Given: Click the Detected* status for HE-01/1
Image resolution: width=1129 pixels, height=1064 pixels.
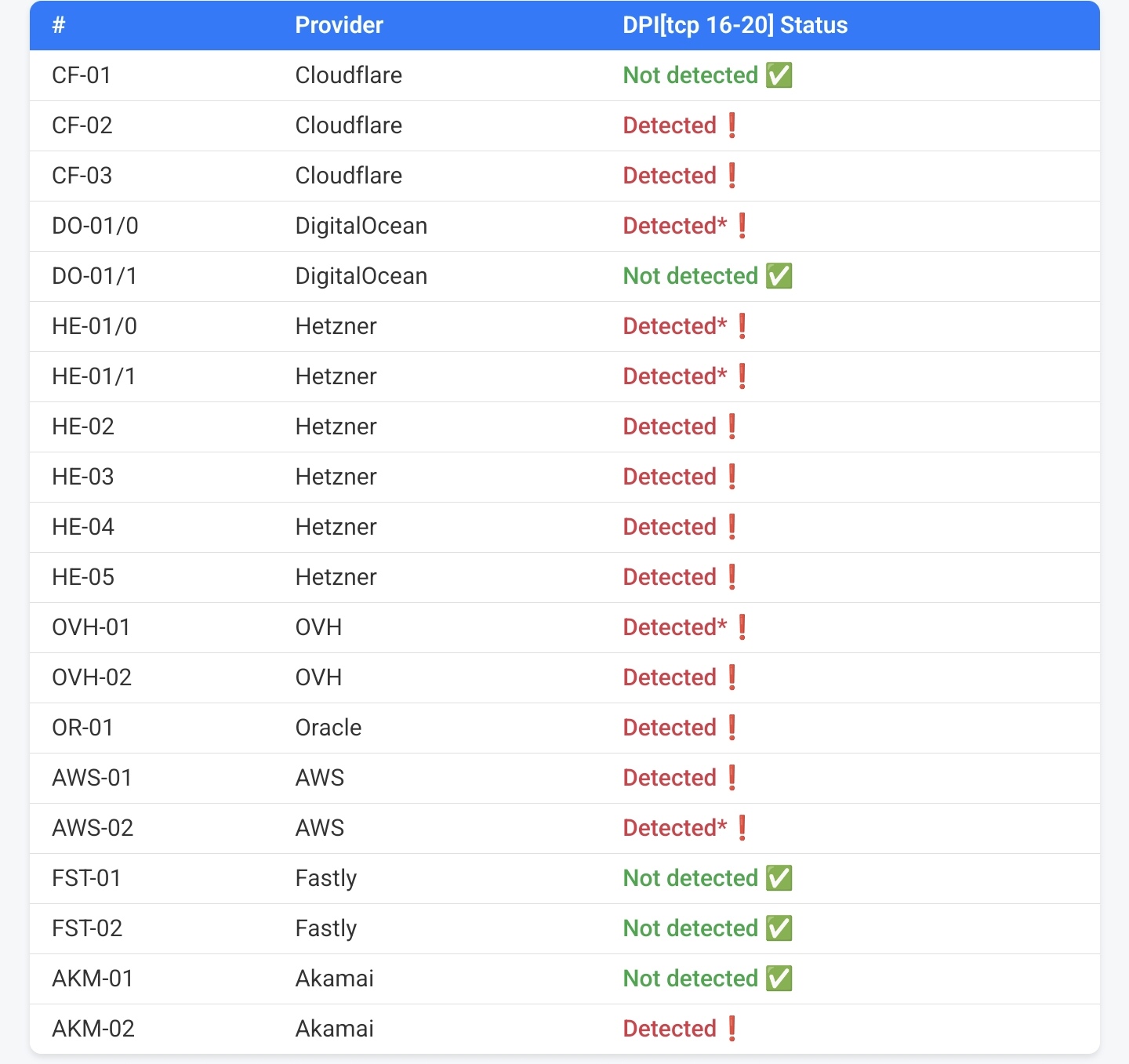Looking at the screenshot, I should point(674,376).
